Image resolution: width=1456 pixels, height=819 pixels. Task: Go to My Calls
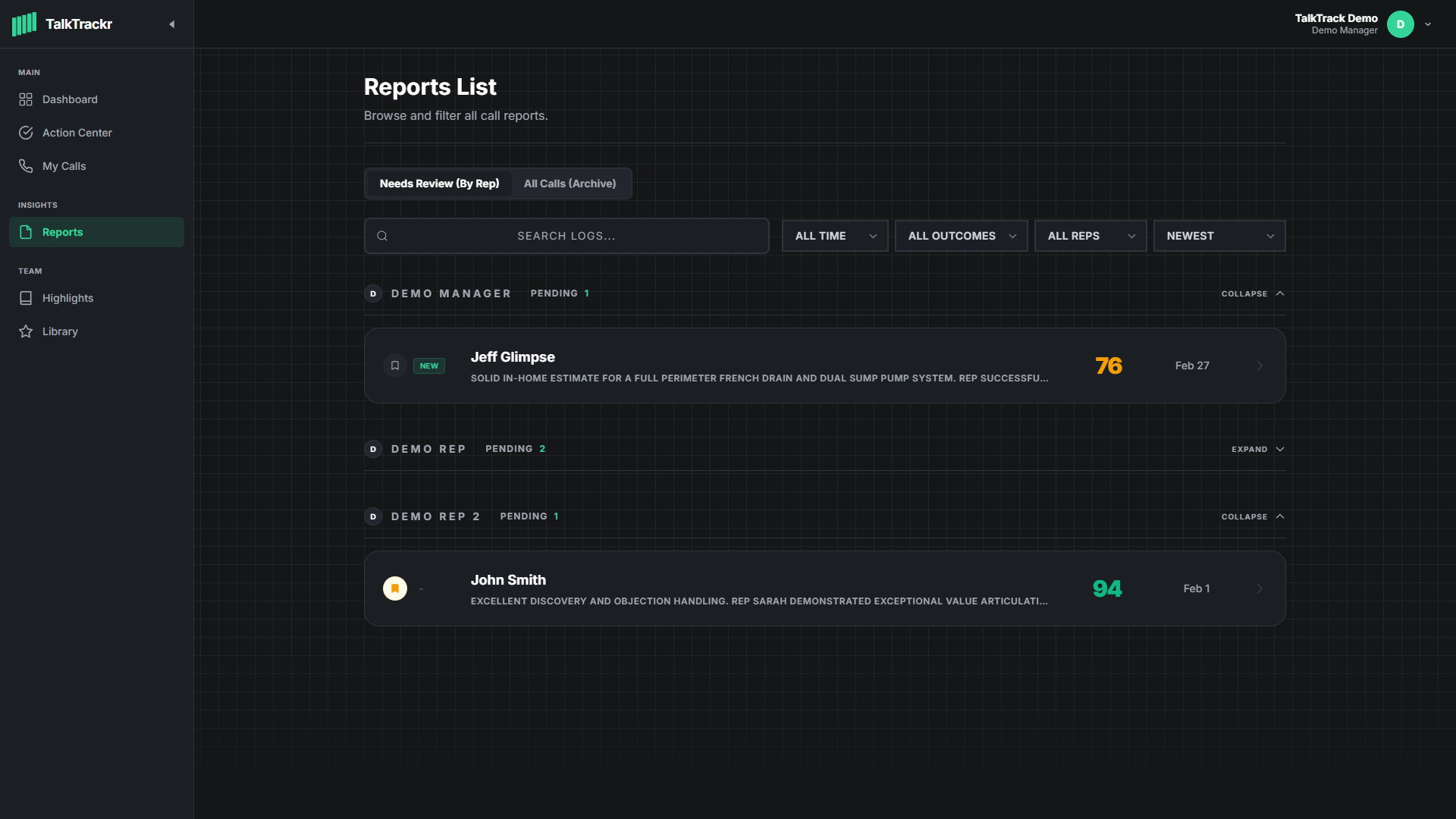coord(64,166)
